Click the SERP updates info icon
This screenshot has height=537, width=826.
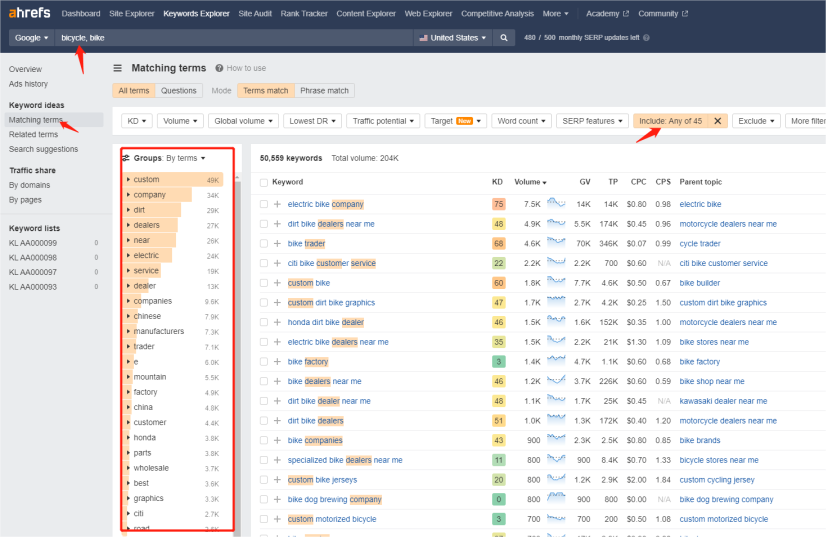coord(646,38)
